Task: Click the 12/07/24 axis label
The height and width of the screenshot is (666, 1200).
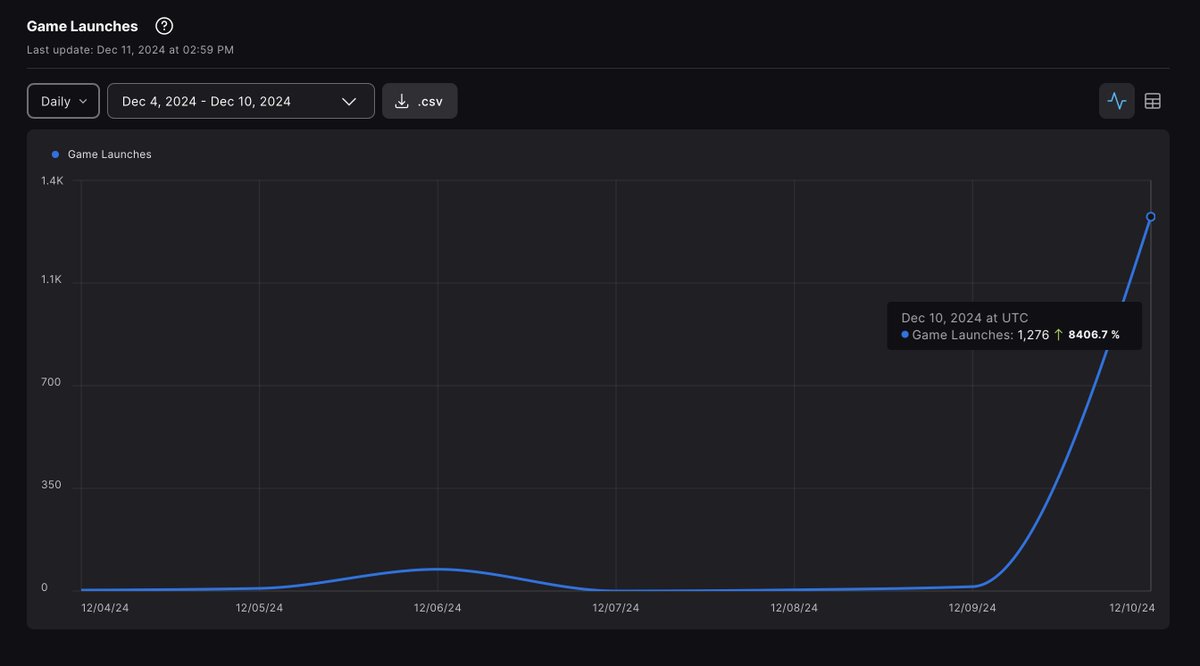Action: pos(616,608)
